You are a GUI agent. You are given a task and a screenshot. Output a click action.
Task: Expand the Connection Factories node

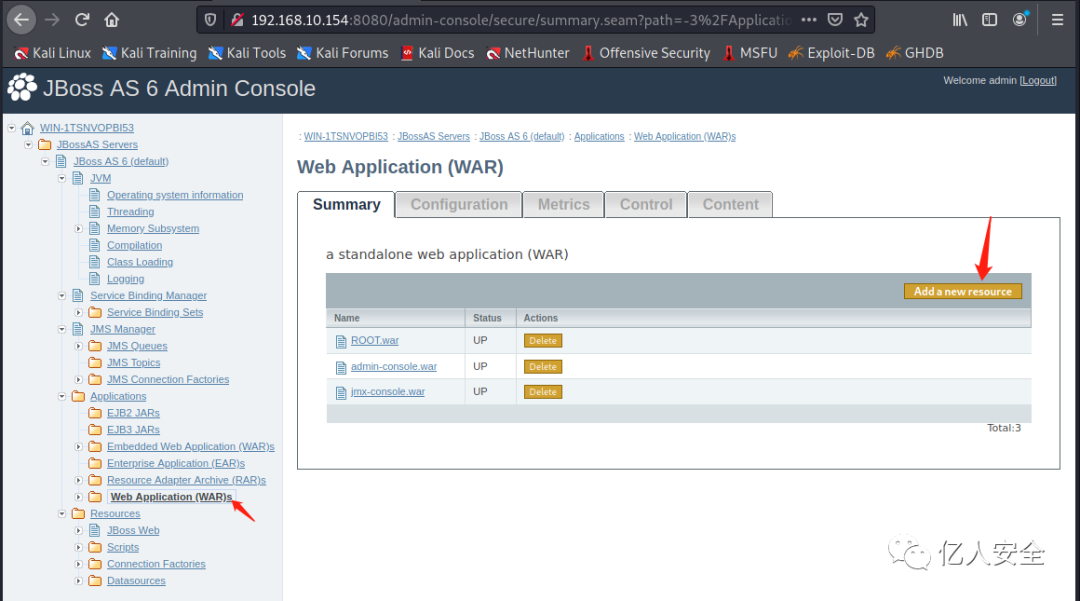click(x=79, y=564)
